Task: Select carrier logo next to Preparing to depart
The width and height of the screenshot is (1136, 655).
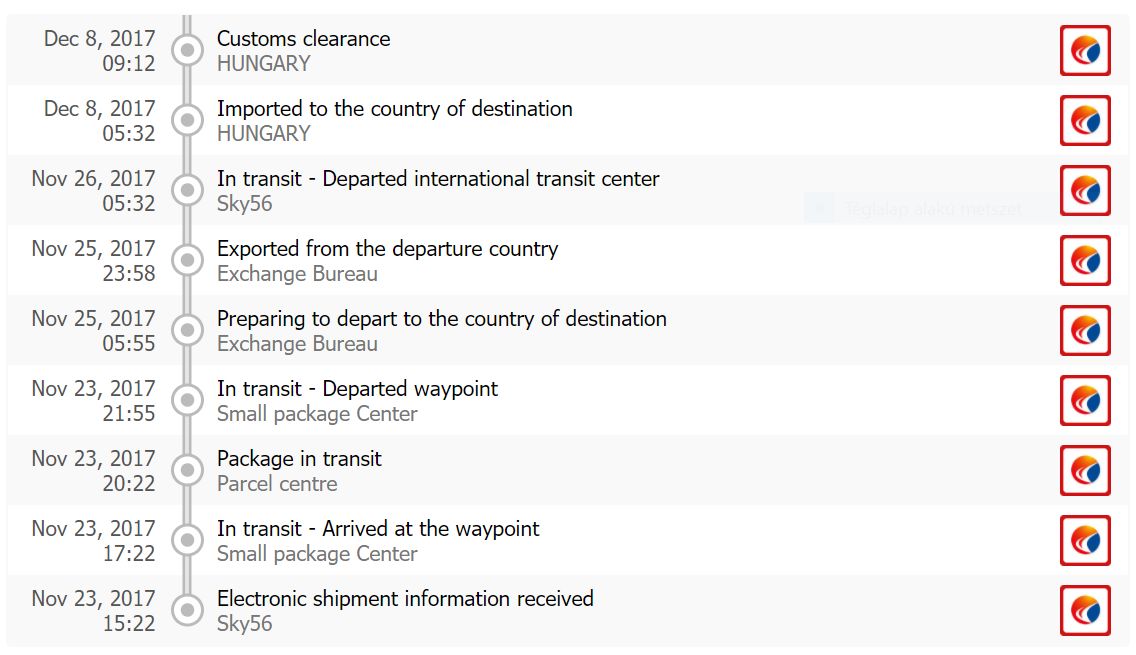Action: (1085, 330)
